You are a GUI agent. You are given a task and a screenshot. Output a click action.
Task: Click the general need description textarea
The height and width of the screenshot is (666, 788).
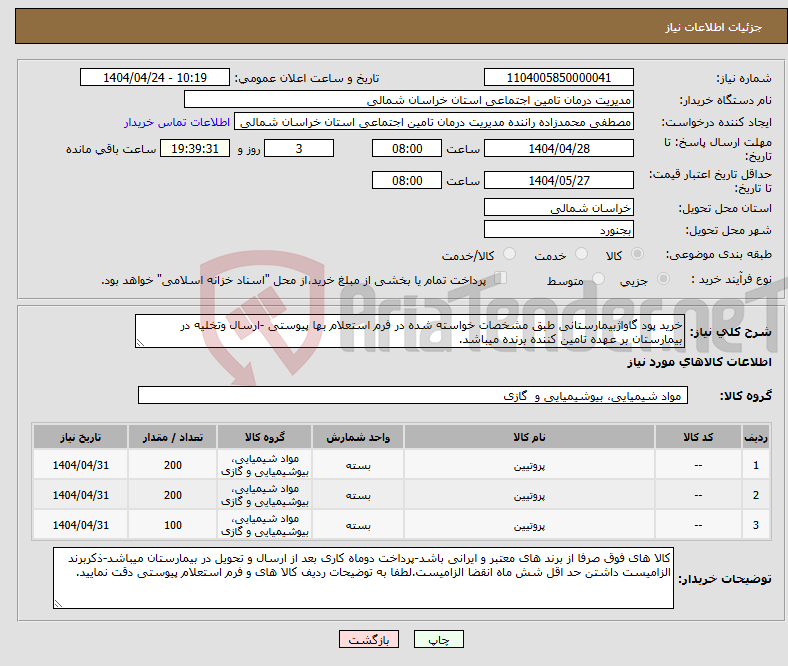click(410, 332)
